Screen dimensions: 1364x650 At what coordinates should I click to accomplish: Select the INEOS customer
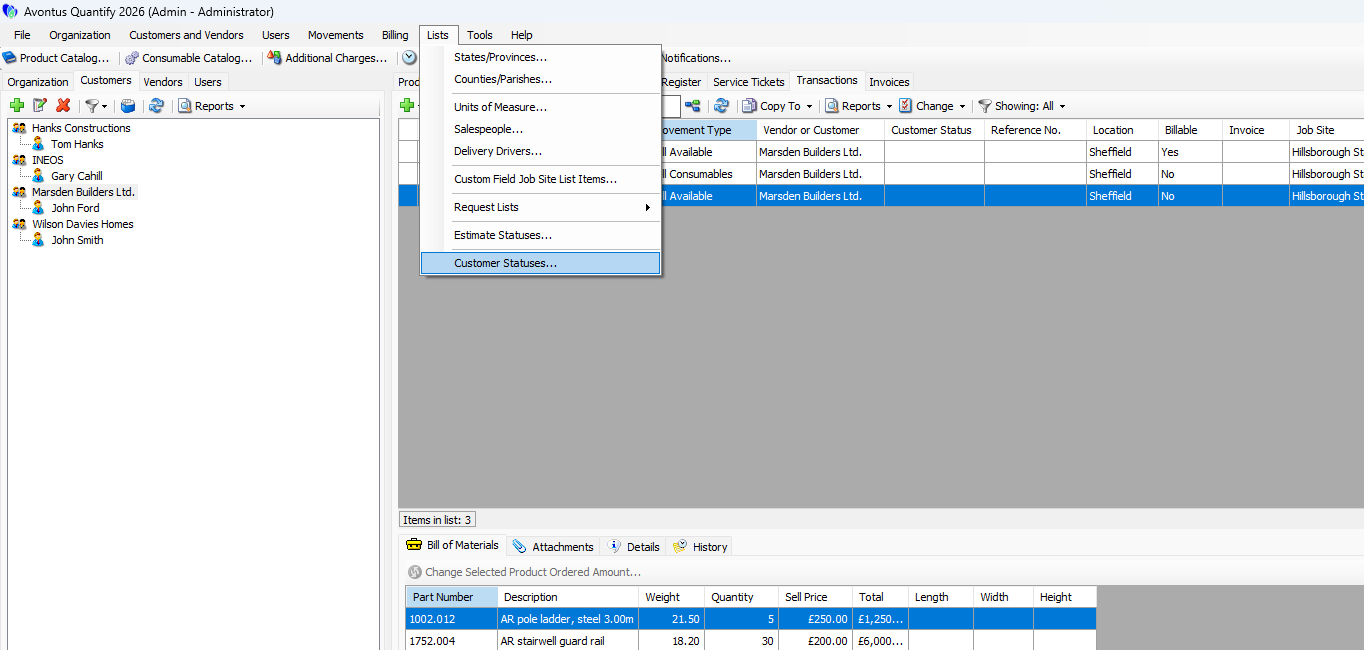[47, 160]
